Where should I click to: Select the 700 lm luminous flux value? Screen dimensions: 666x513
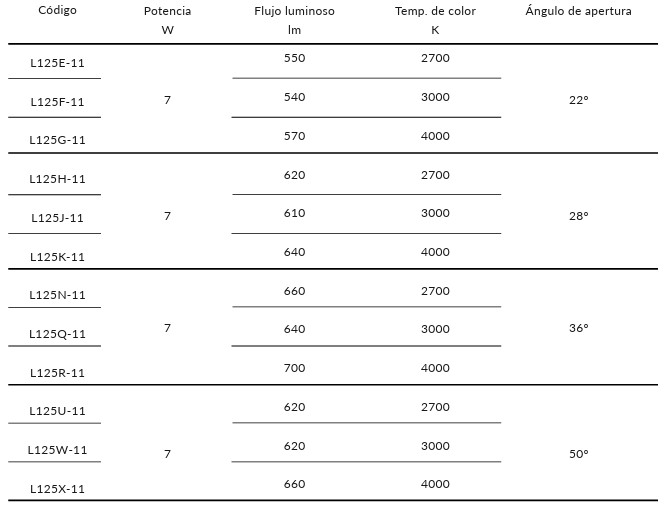click(295, 368)
